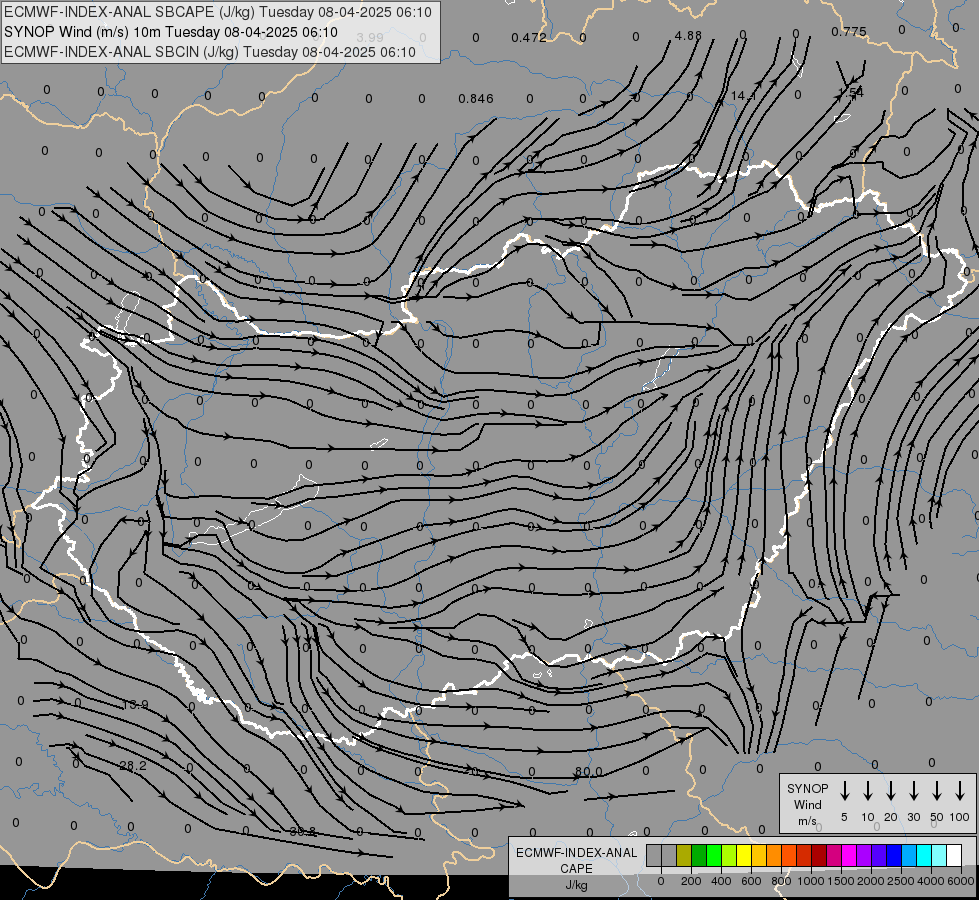Pick the amber CAPE legend swatch
This screenshot has width=979, height=900.
(759, 855)
